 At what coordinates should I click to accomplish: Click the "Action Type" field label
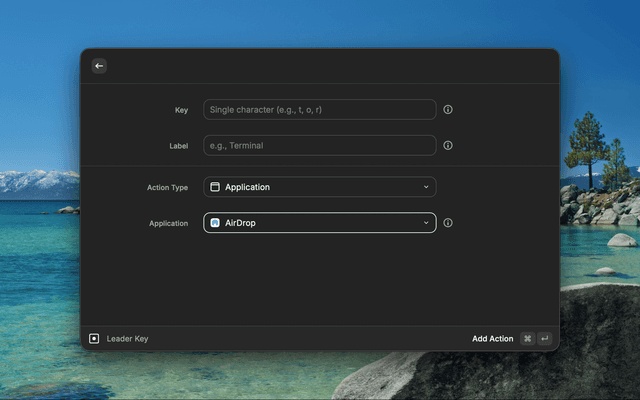pos(167,187)
